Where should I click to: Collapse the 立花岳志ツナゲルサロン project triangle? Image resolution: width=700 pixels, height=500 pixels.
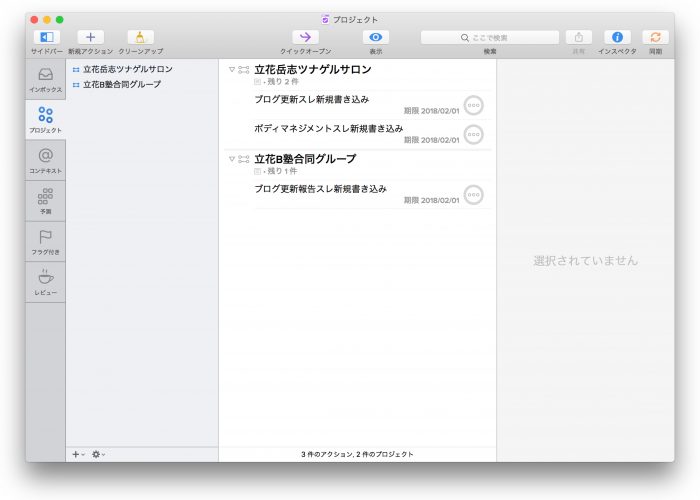[x=232, y=70]
